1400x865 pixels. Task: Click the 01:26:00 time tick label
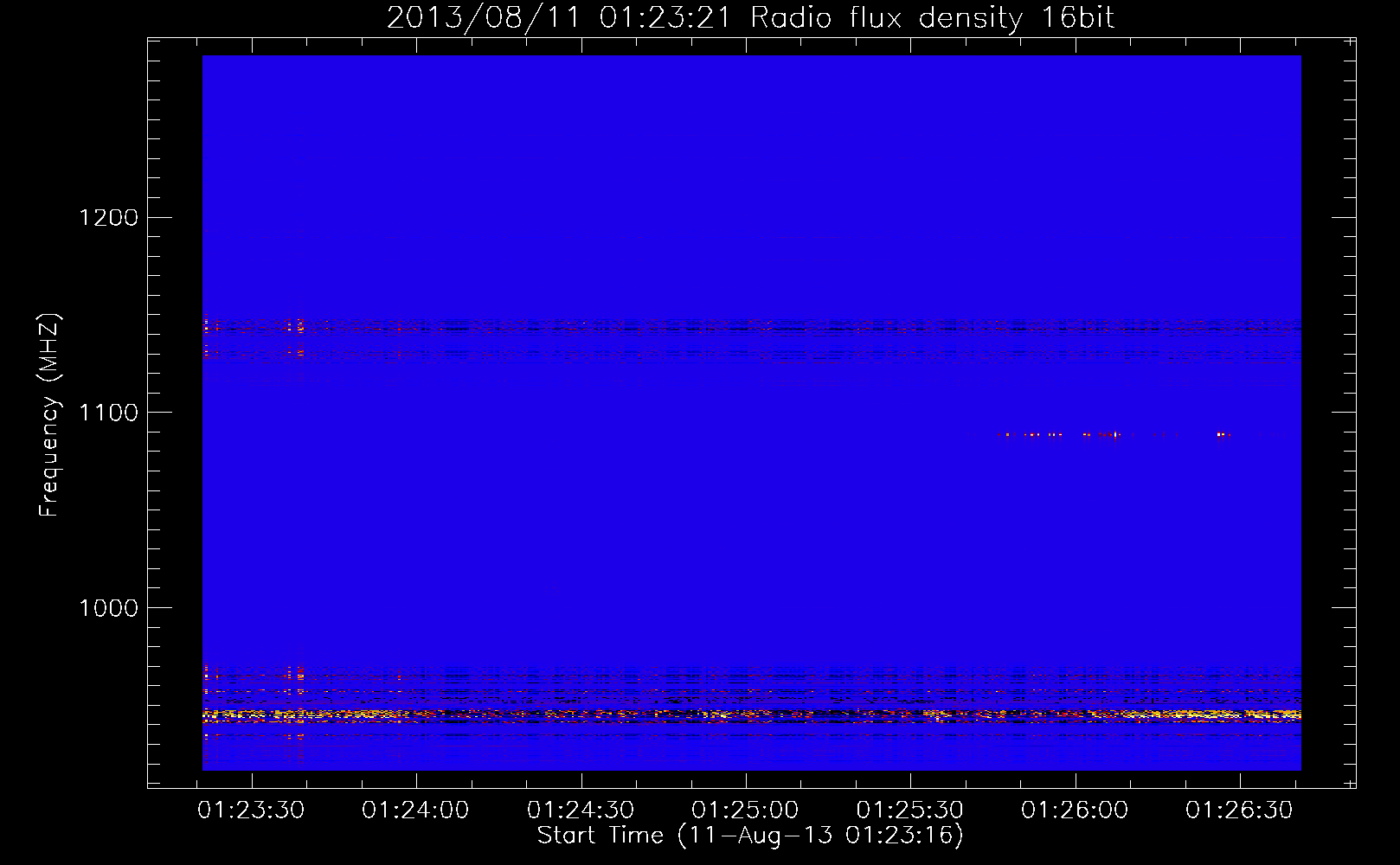tap(1075, 811)
